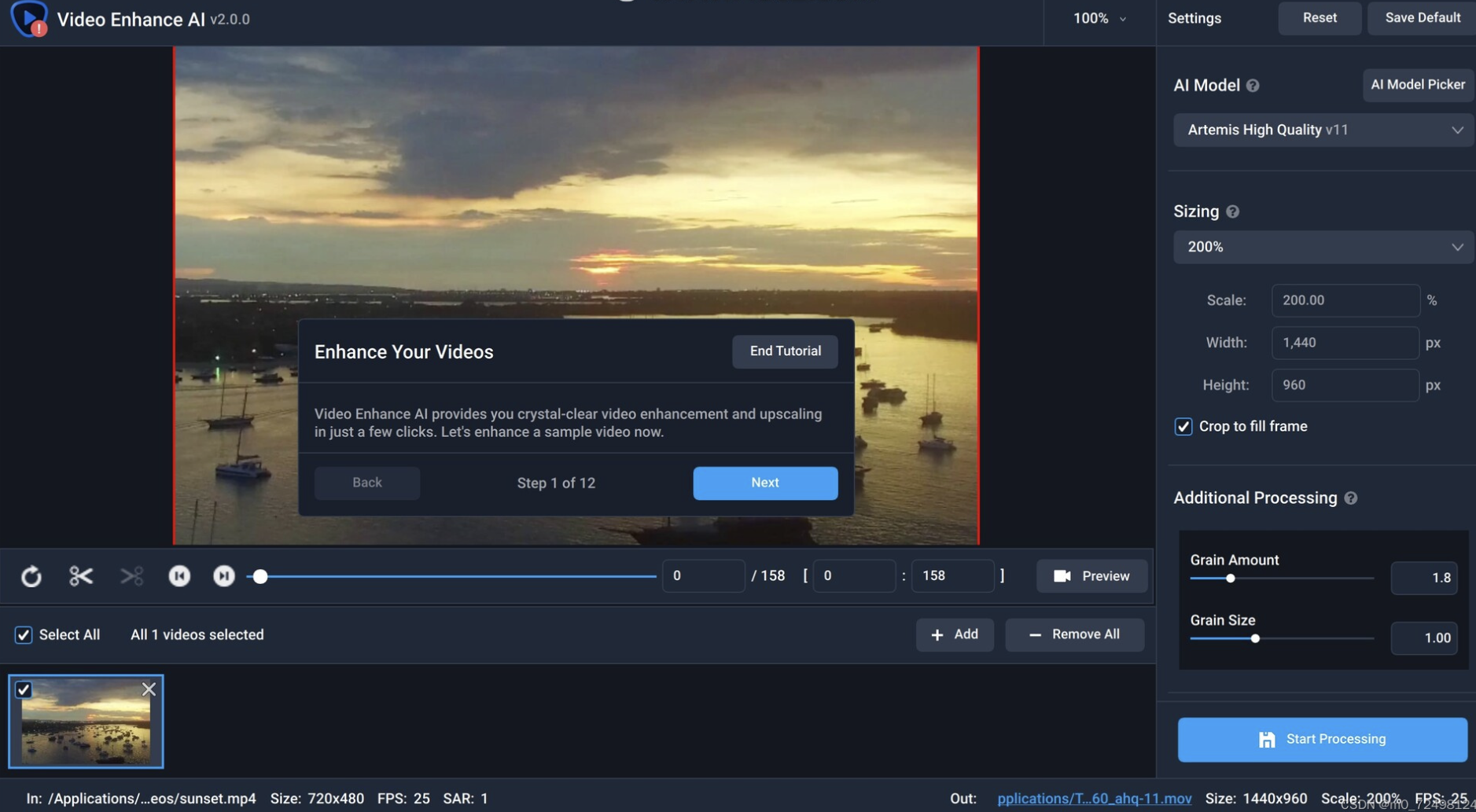This screenshot has width=1476, height=812.
Task: Click the AI Model help icon
Action: (x=1253, y=86)
